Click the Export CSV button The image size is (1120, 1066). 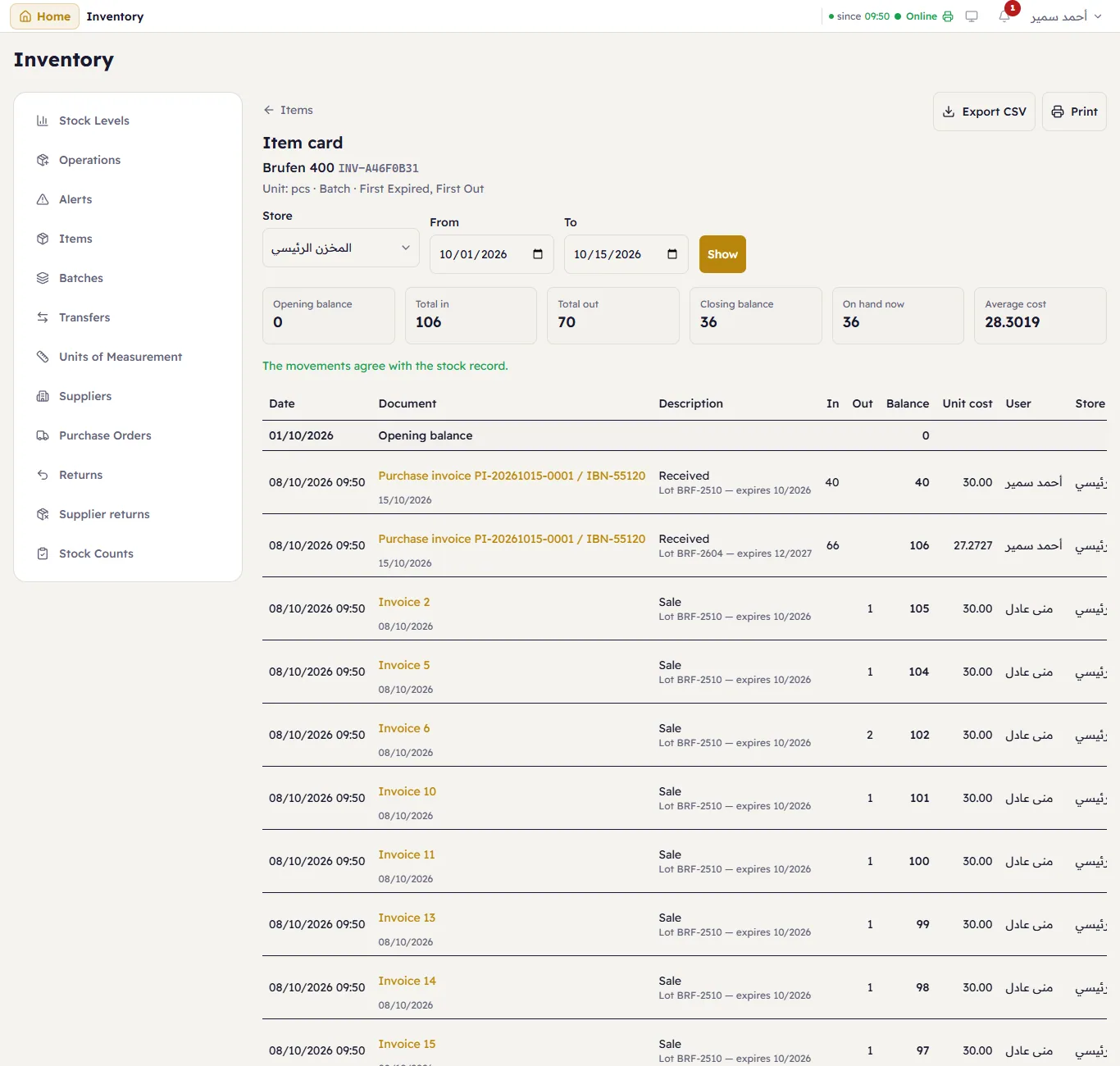click(984, 112)
